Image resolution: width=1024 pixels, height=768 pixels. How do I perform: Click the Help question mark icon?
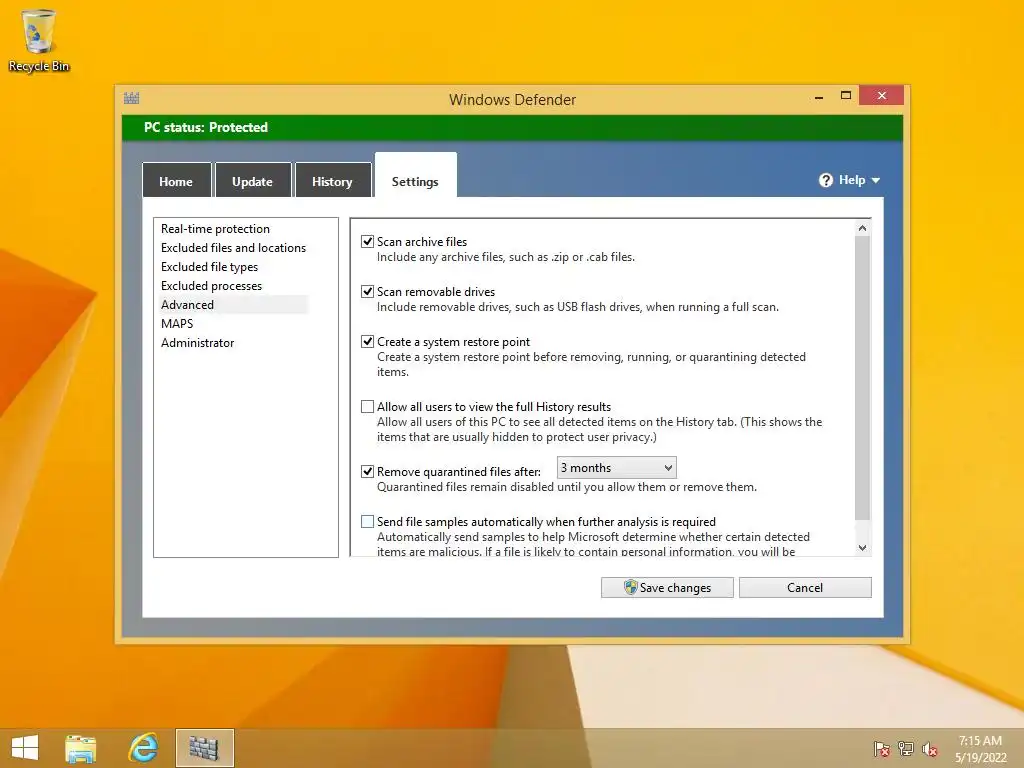click(825, 180)
